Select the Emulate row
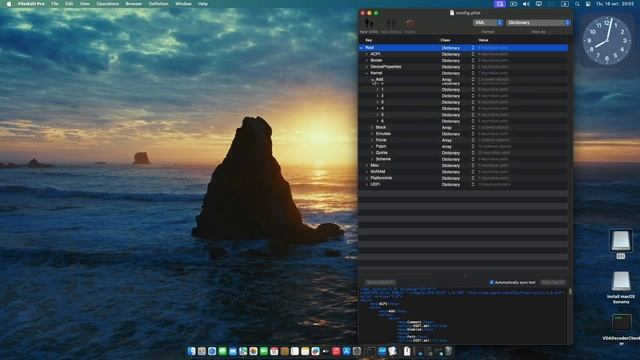The height and width of the screenshot is (360, 640). pos(463,133)
